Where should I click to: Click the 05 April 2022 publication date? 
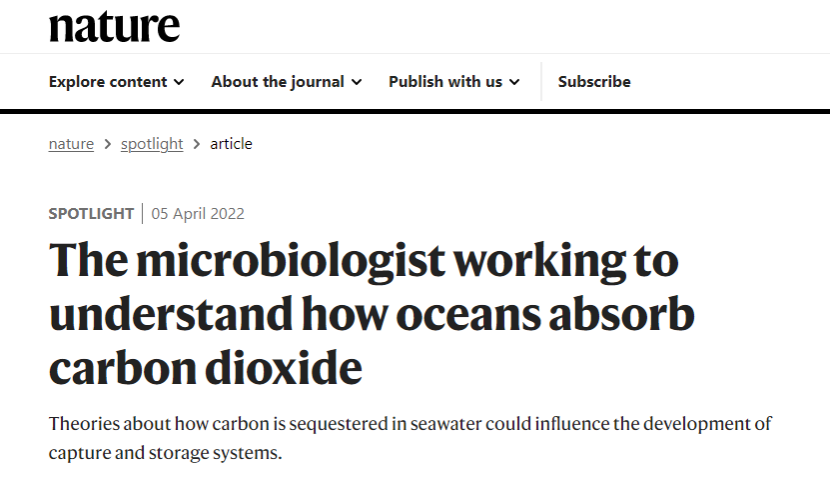pyautogui.click(x=198, y=213)
